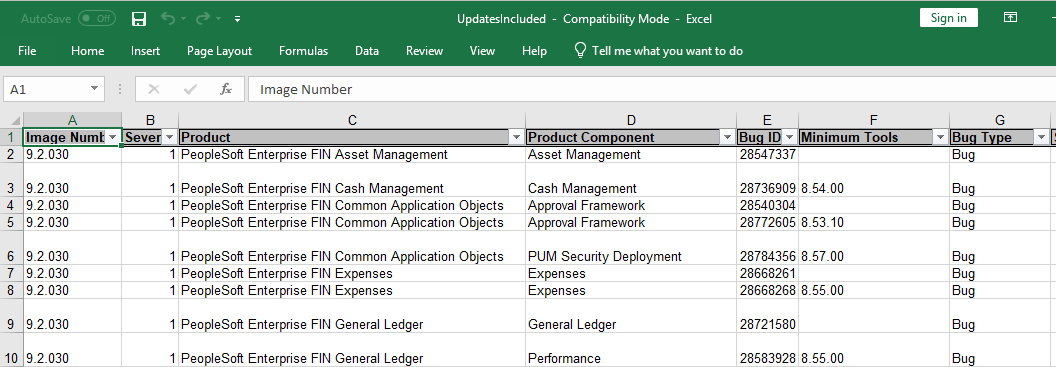Switch to the Insert tab

pyautogui.click(x=145, y=51)
